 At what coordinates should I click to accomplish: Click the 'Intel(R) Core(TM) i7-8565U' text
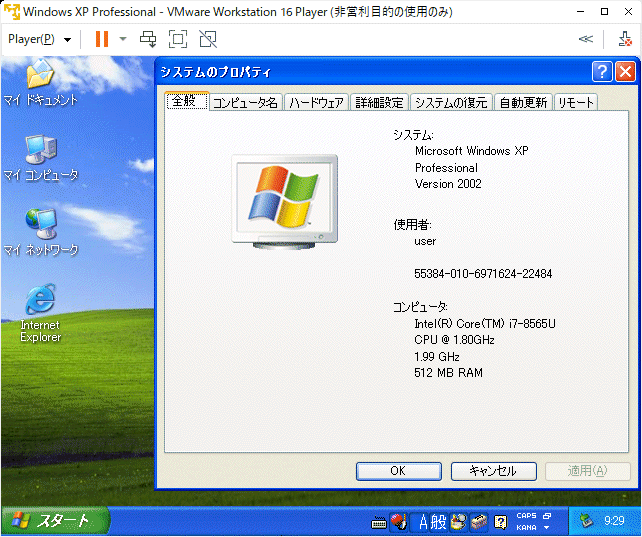click(x=485, y=324)
